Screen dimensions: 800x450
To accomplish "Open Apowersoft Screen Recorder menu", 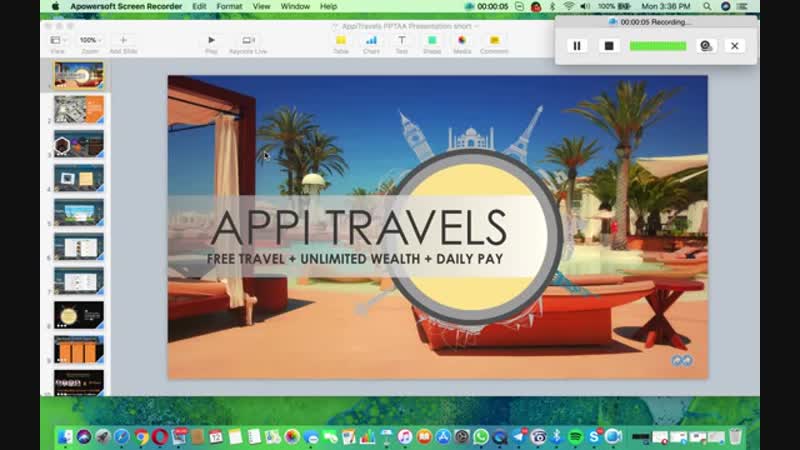I will coord(126,7).
